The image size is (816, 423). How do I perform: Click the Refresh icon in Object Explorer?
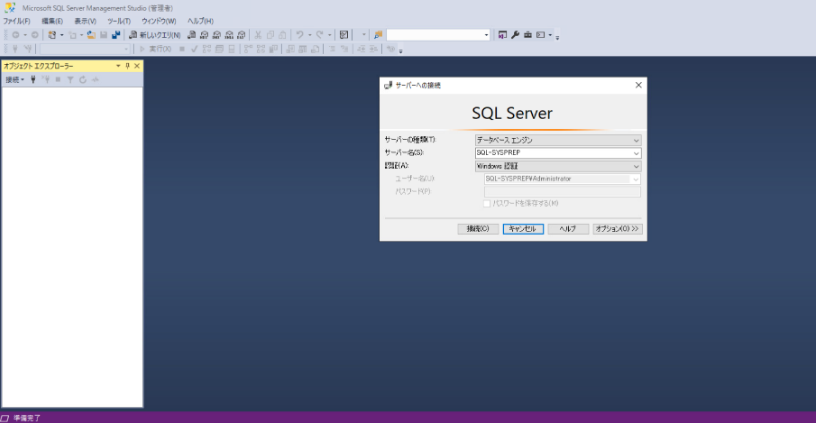click(83, 80)
